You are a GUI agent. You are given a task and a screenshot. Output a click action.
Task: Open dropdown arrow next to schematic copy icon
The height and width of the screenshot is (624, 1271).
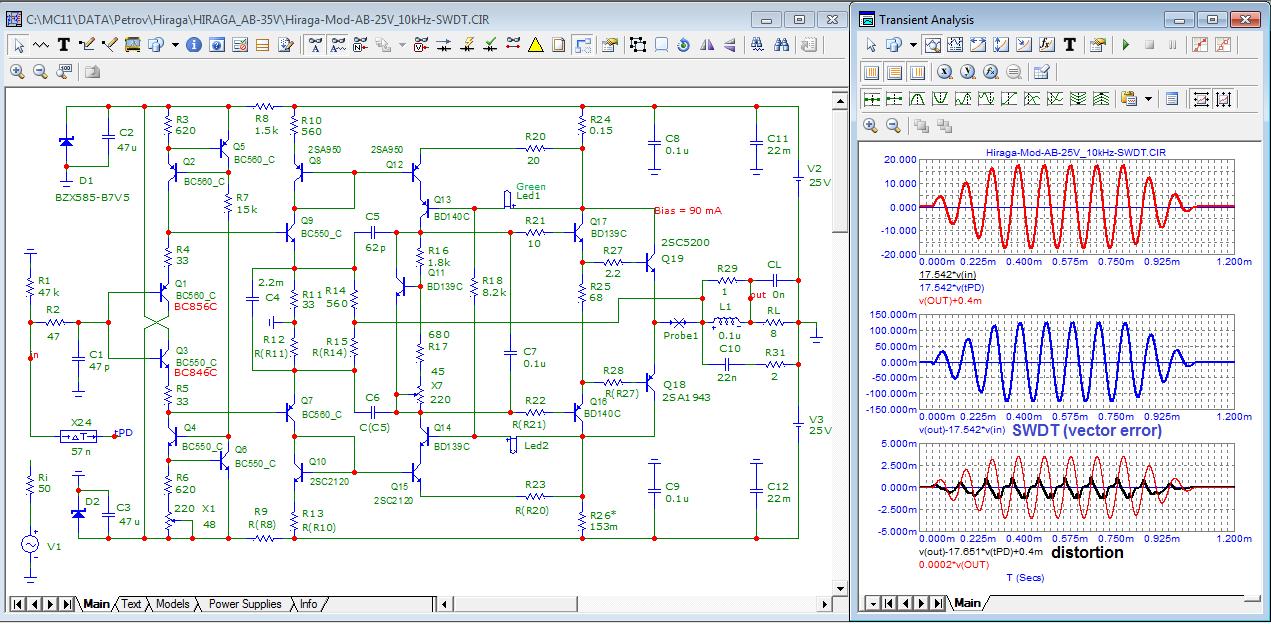coord(175,45)
